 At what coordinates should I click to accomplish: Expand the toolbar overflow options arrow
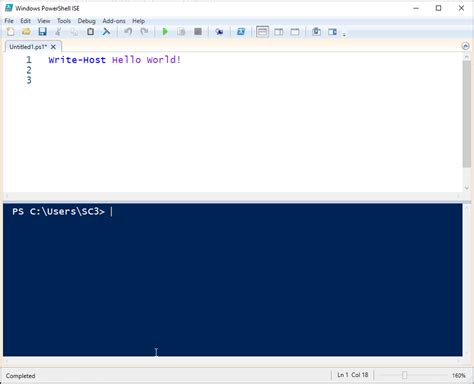[x=344, y=34]
